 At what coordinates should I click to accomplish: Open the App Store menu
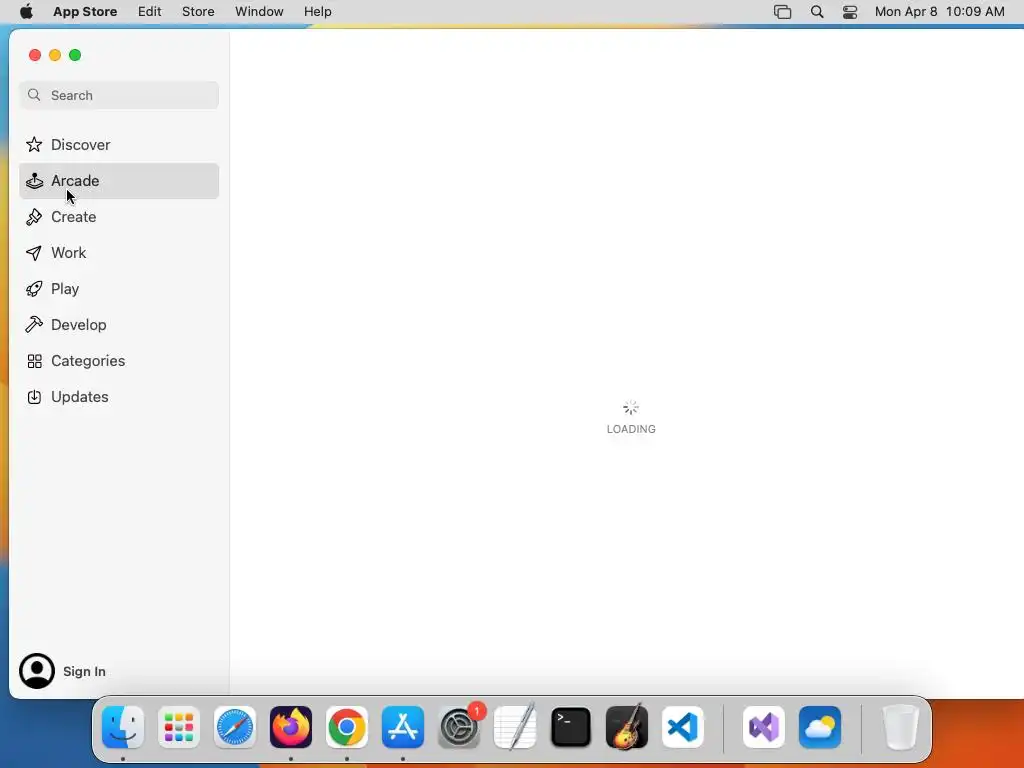(x=85, y=12)
